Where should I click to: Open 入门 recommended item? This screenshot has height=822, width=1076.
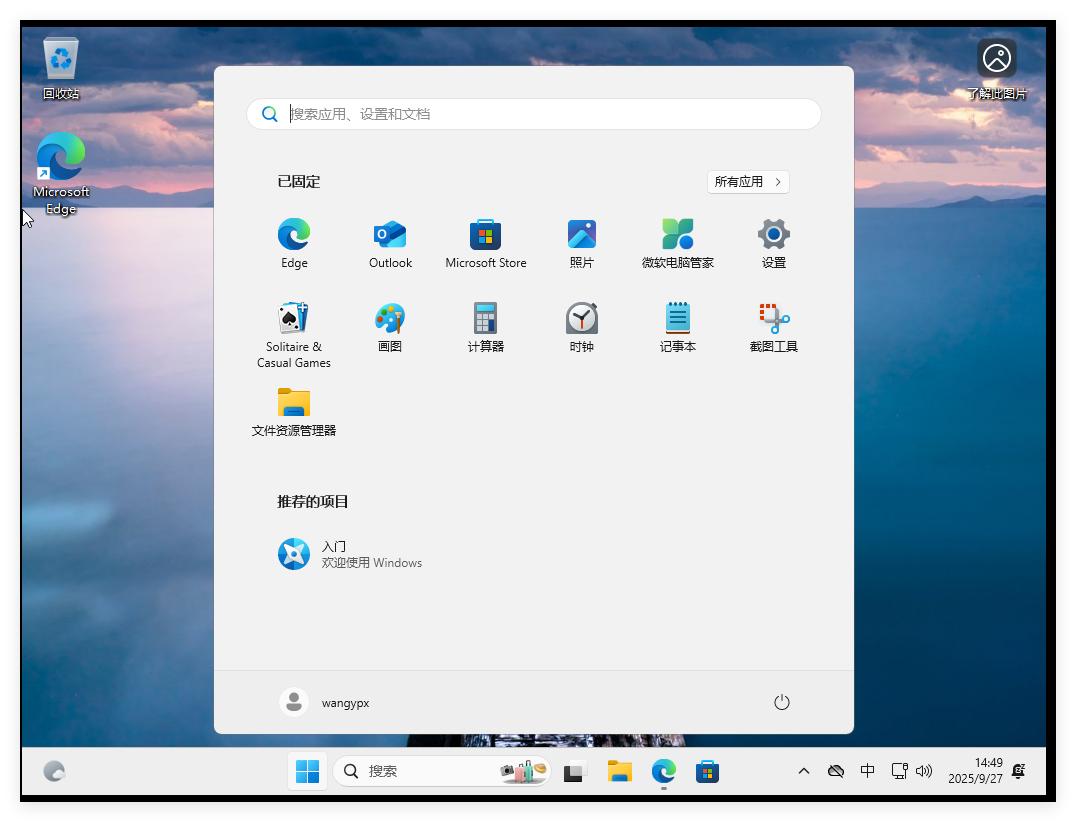[350, 554]
